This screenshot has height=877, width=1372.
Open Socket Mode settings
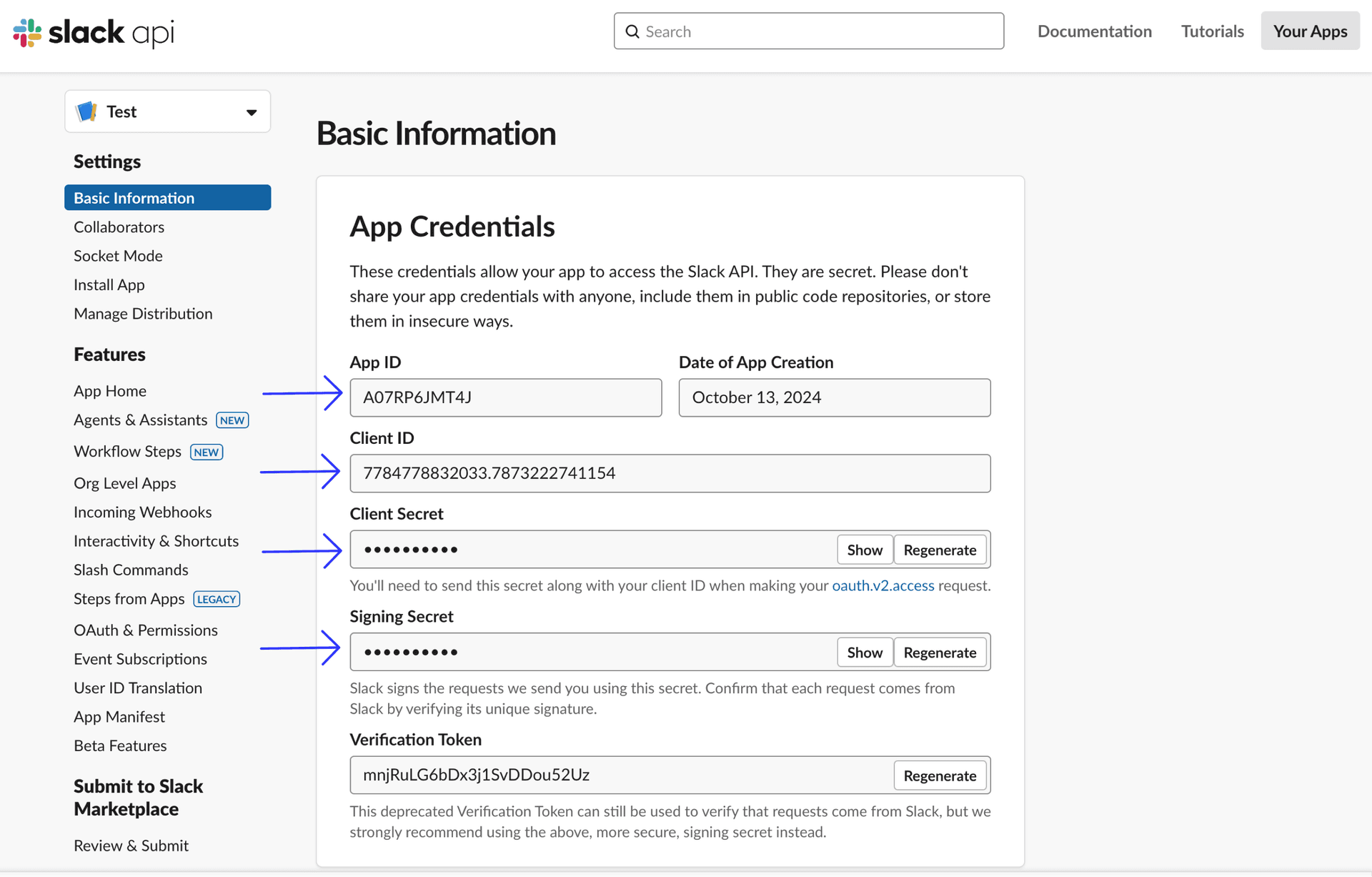pyautogui.click(x=118, y=256)
